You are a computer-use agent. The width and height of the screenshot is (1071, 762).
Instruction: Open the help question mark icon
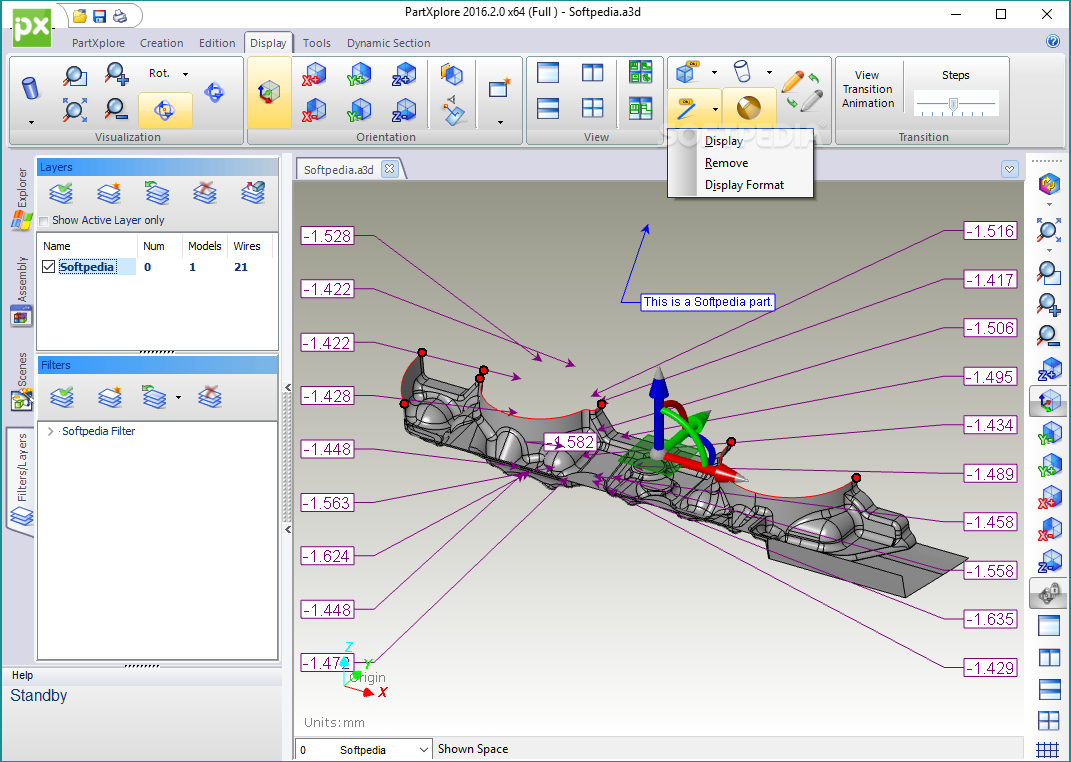1053,42
